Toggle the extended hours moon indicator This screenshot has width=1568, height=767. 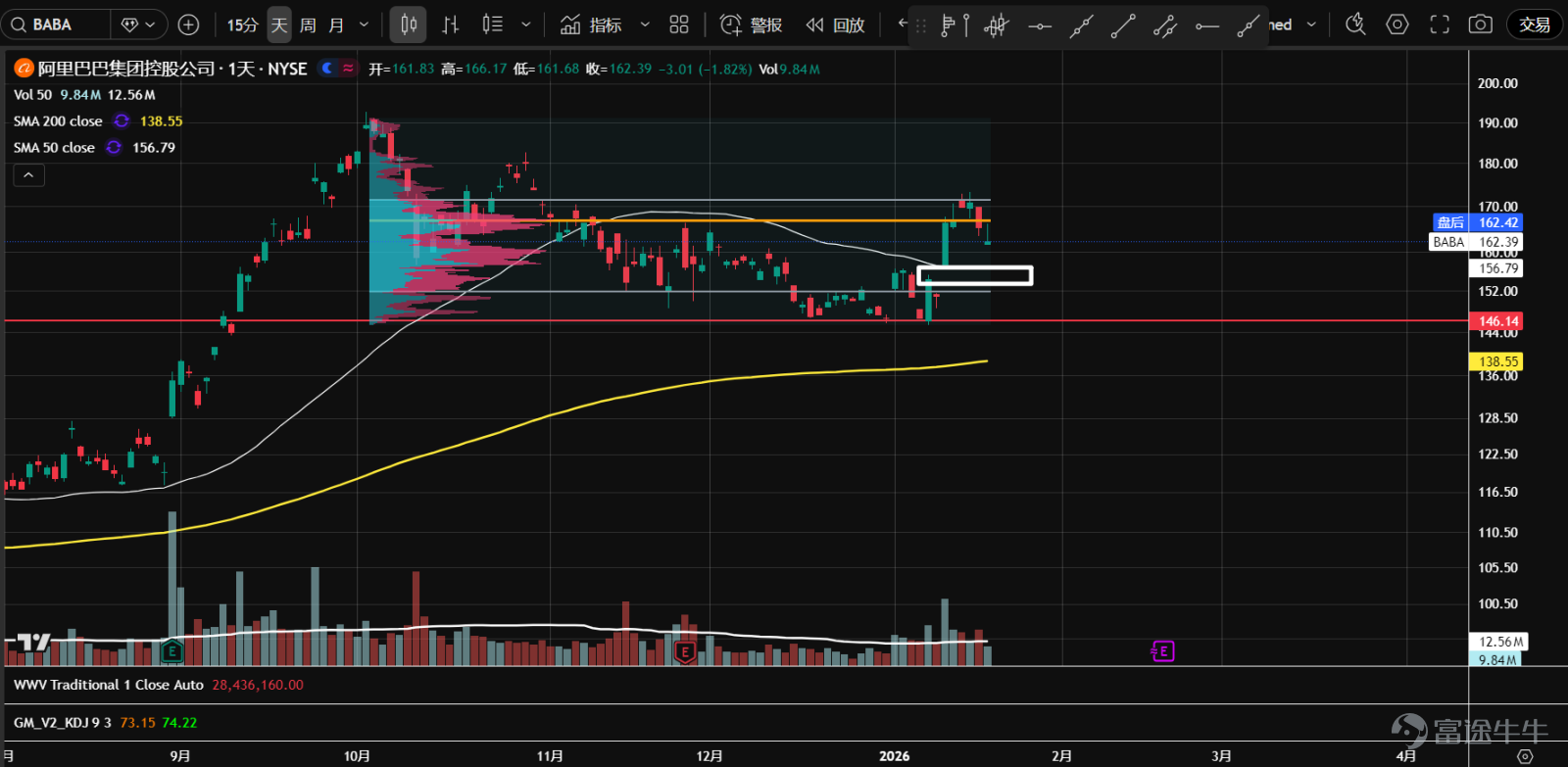click(327, 69)
